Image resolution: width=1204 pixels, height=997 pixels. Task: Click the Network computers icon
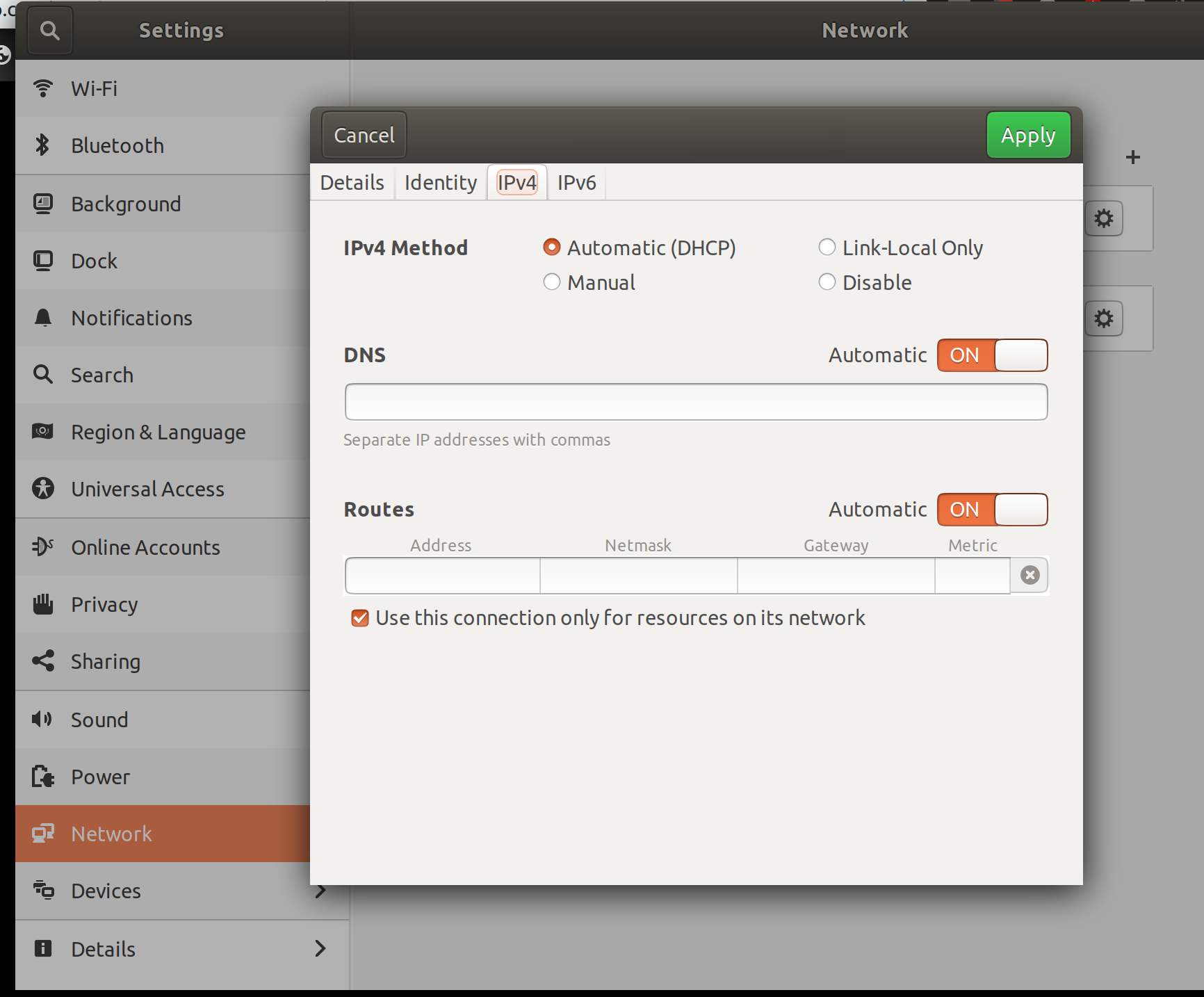[x=43, y=834]
